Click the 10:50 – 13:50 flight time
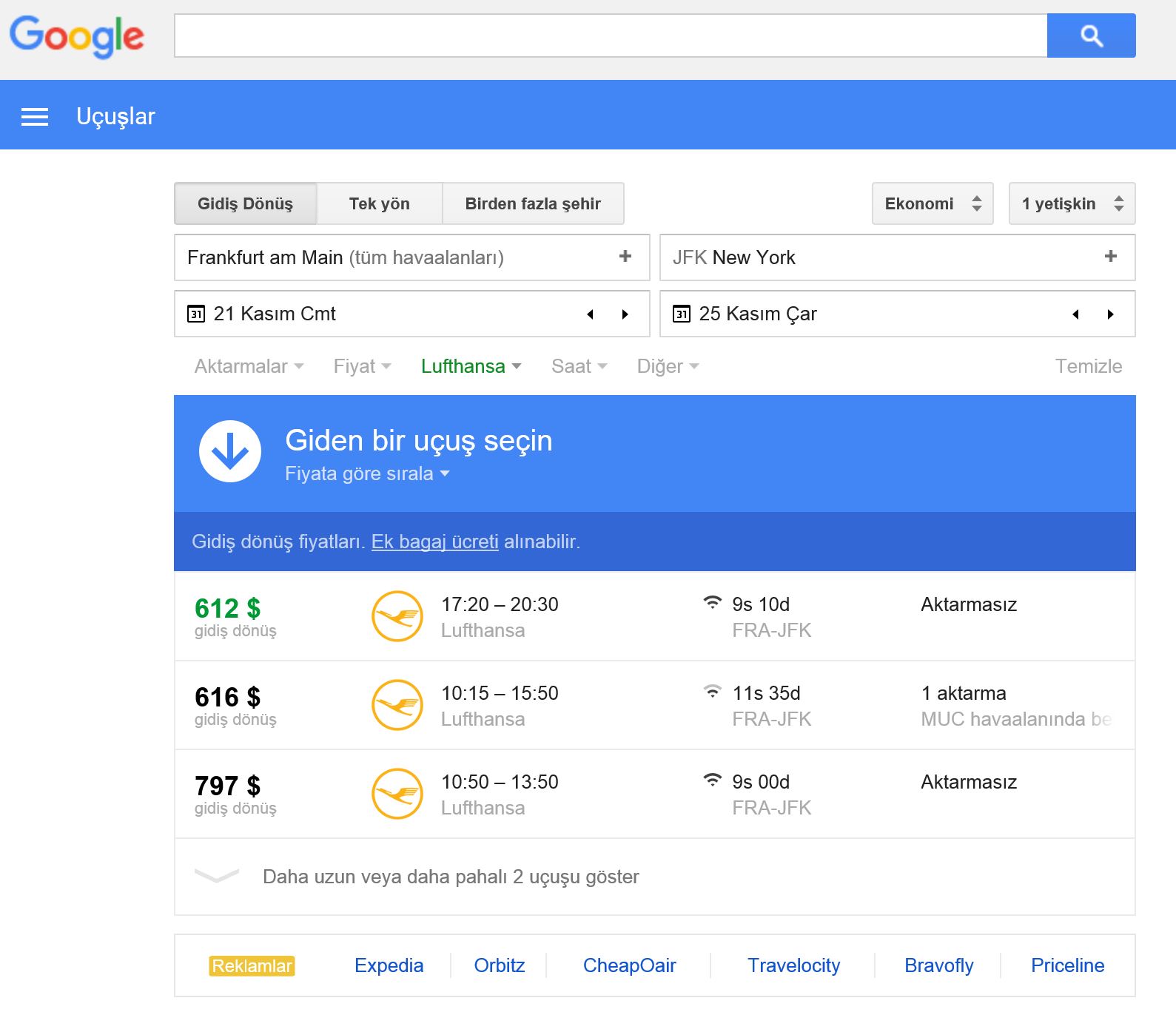 point(500,782)
